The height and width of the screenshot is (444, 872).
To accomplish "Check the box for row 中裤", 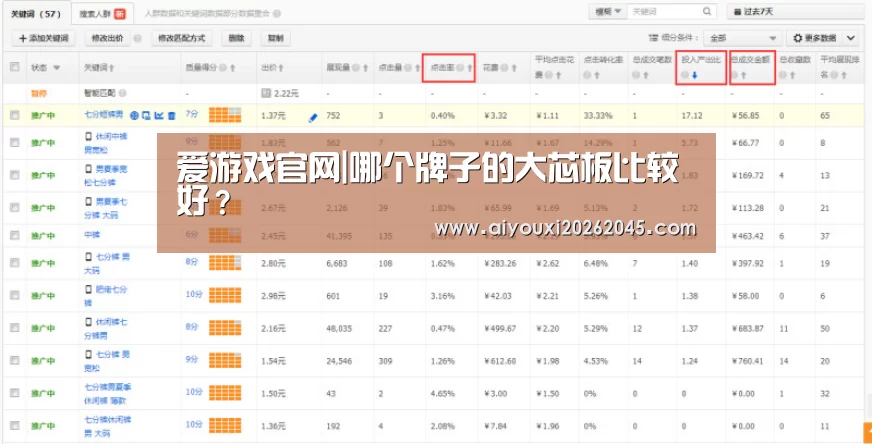I will 14,235.
